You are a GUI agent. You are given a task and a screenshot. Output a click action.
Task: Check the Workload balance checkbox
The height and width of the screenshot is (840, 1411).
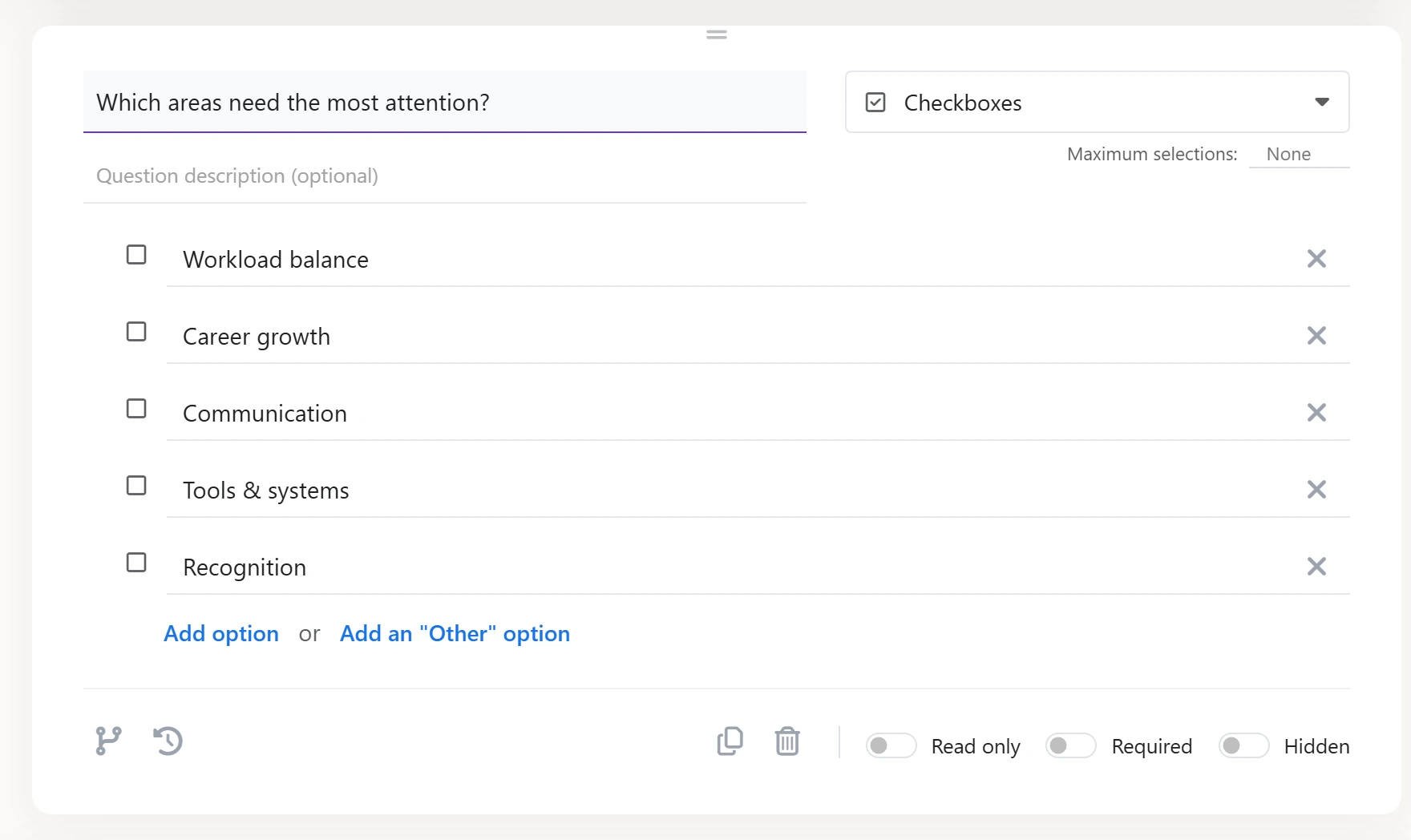click(x=136, y=255)
